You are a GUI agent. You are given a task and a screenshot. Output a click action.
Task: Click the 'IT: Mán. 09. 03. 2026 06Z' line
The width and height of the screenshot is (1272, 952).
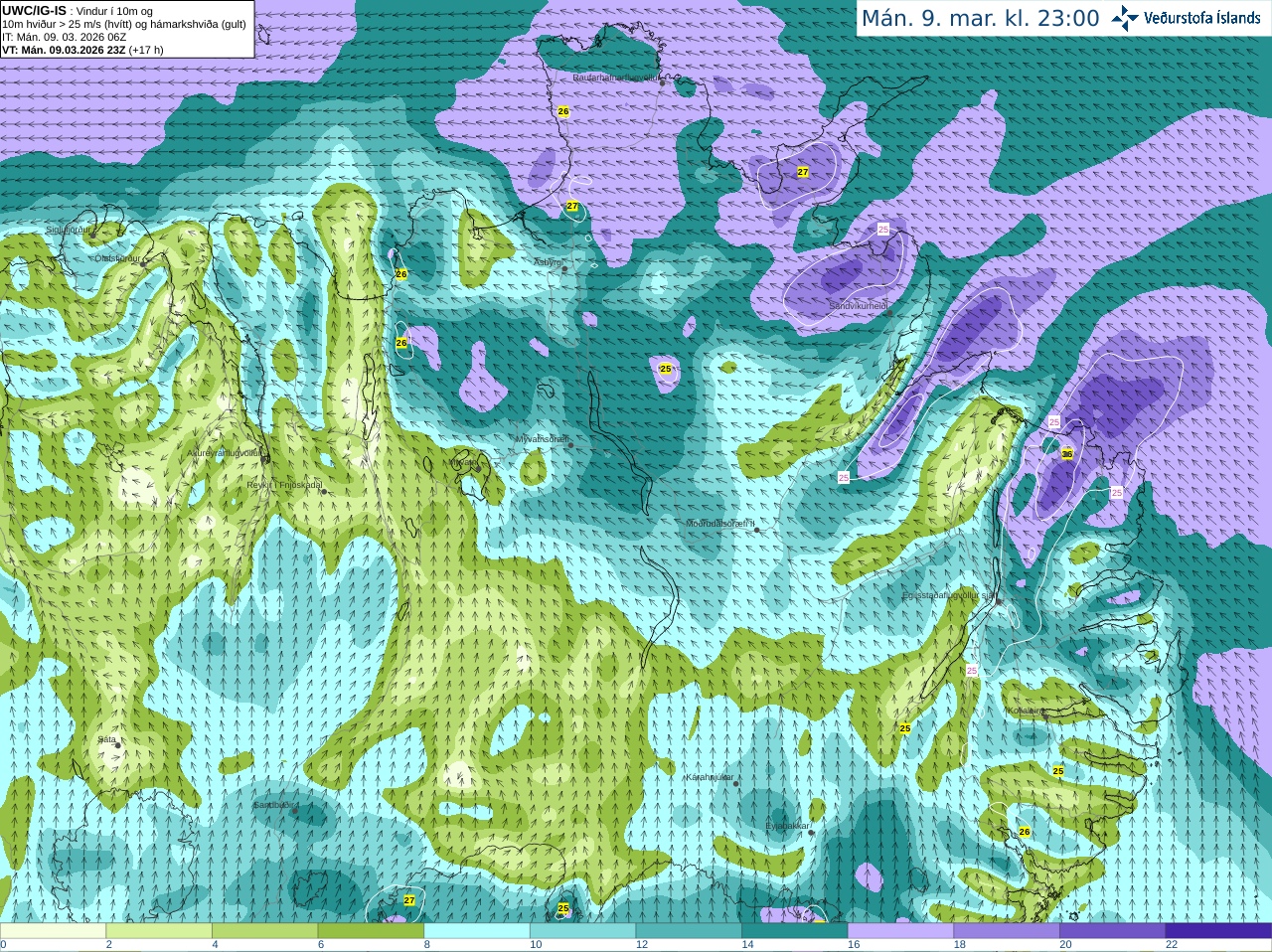click(65, 37)
